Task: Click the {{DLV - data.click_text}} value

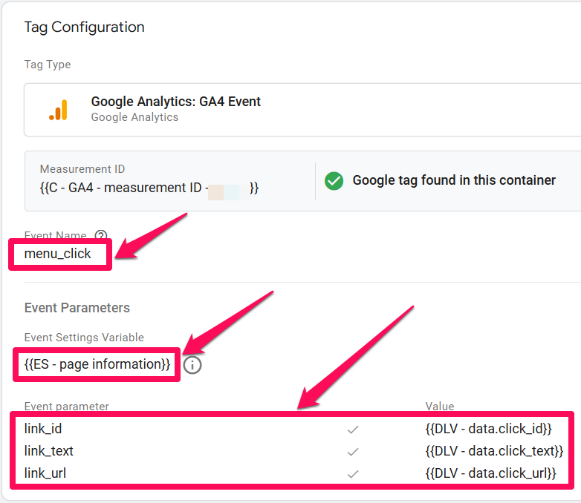Action: point(494,451)
